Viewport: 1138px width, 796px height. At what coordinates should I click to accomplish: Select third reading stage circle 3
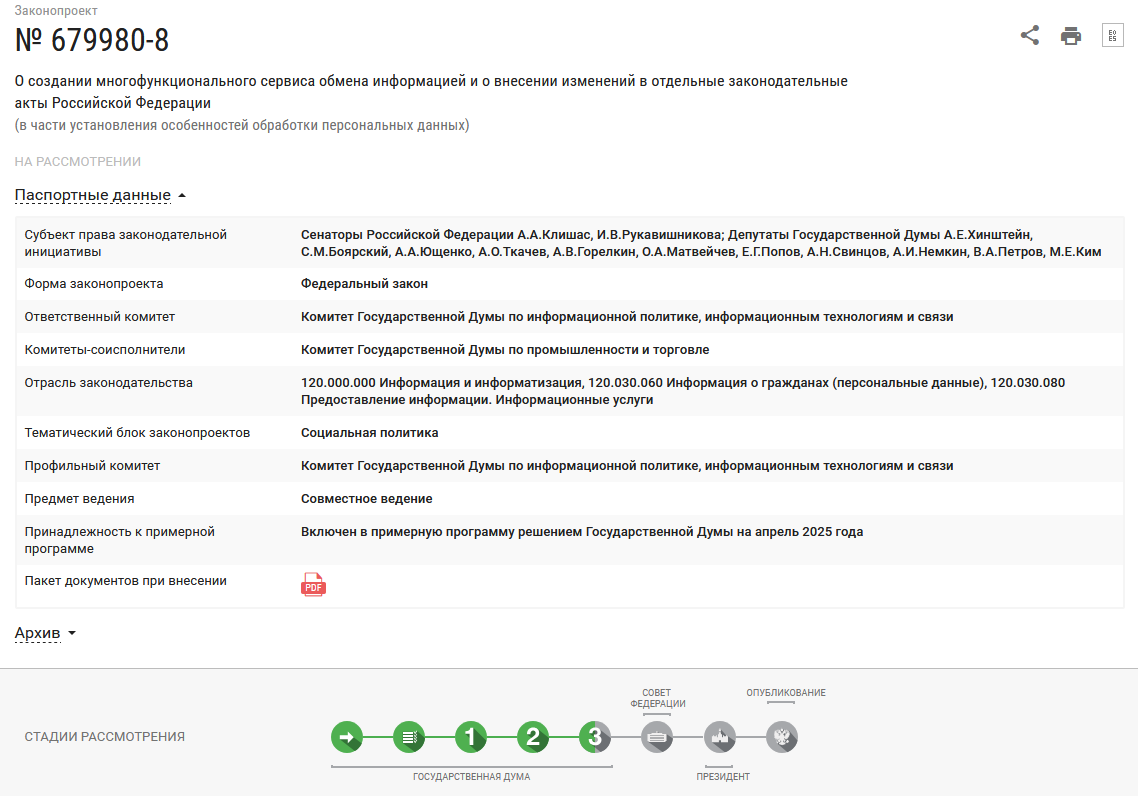594,737
